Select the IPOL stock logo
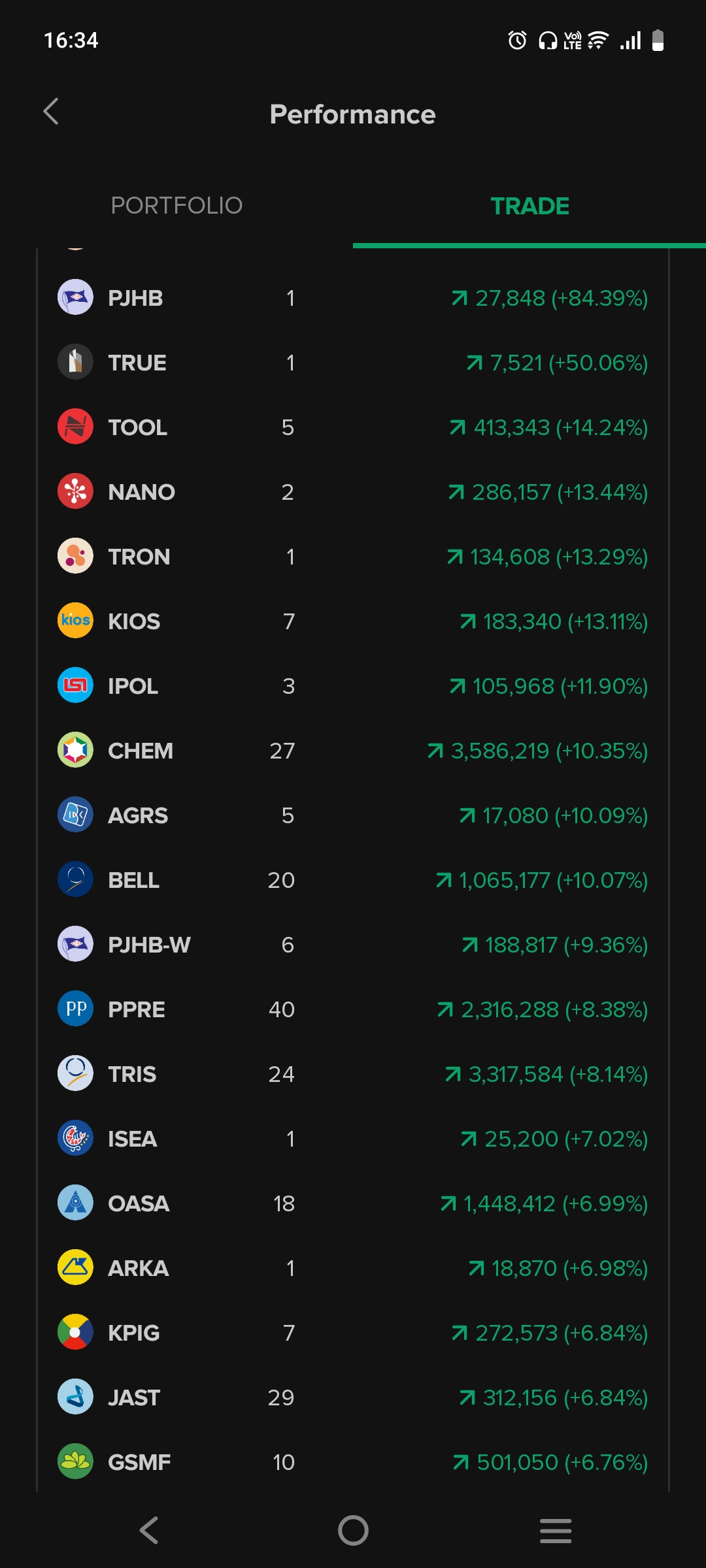This screenshot has height=1568, width=706. [x=75, y=685]
